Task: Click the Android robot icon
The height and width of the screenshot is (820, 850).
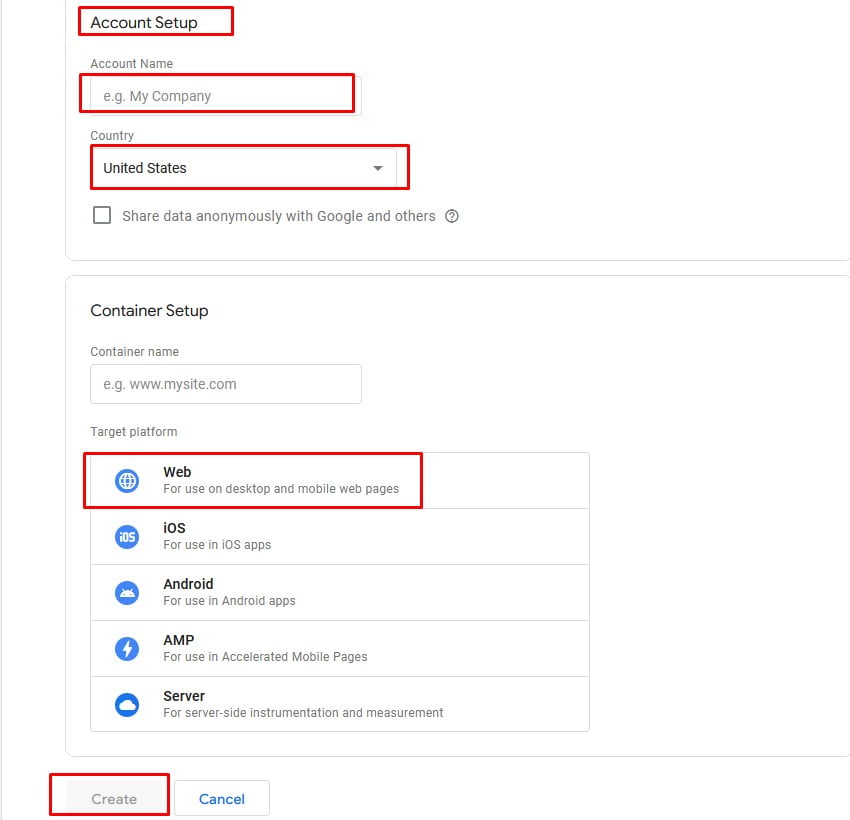Action: 127,593
